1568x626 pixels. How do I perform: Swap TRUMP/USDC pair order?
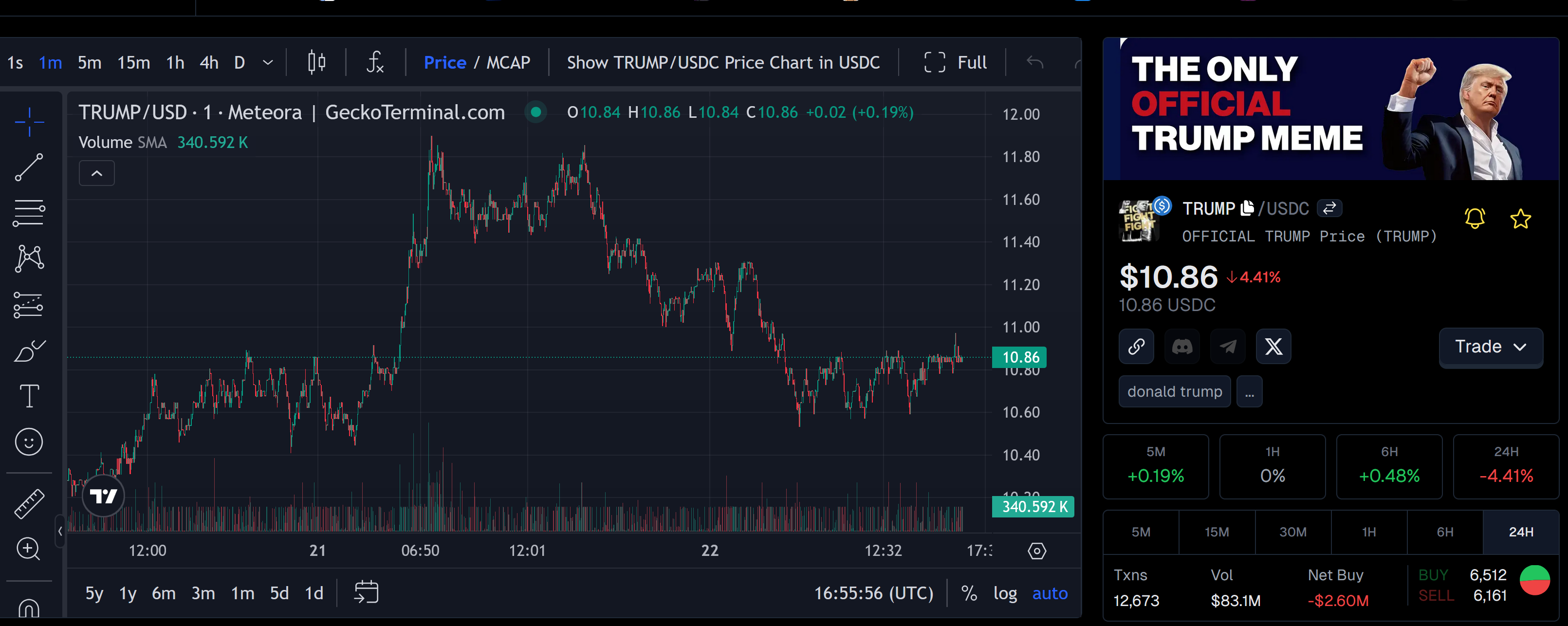[1329, 208]
